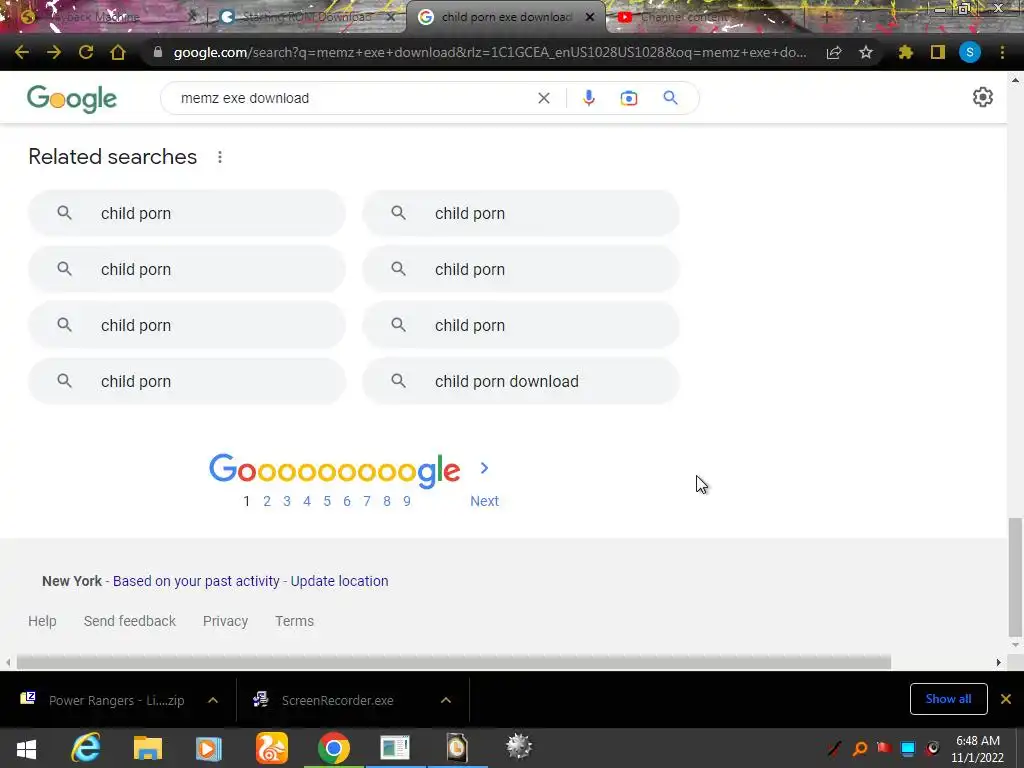Viewport: 1024px width, 768px height.
Task: Open Chrome's side panel icon
Action: tap(938, 52)
